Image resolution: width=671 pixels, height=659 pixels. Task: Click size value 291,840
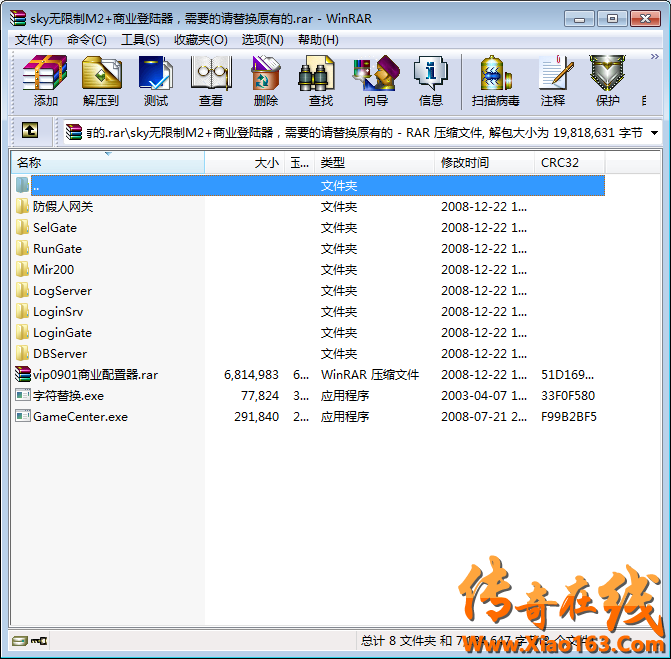[x=256, y=417]
